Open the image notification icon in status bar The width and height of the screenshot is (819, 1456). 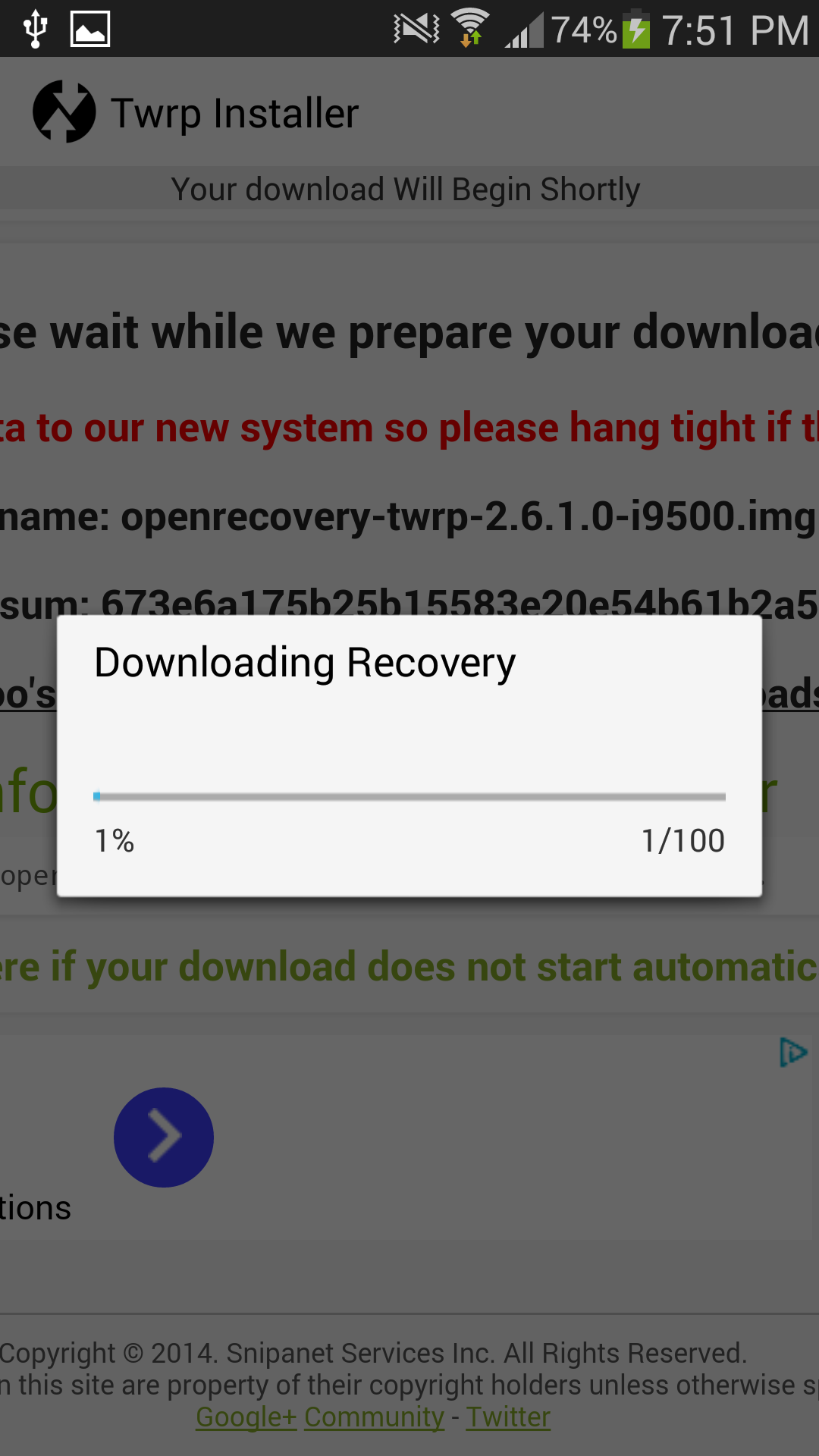coord(90,30)
